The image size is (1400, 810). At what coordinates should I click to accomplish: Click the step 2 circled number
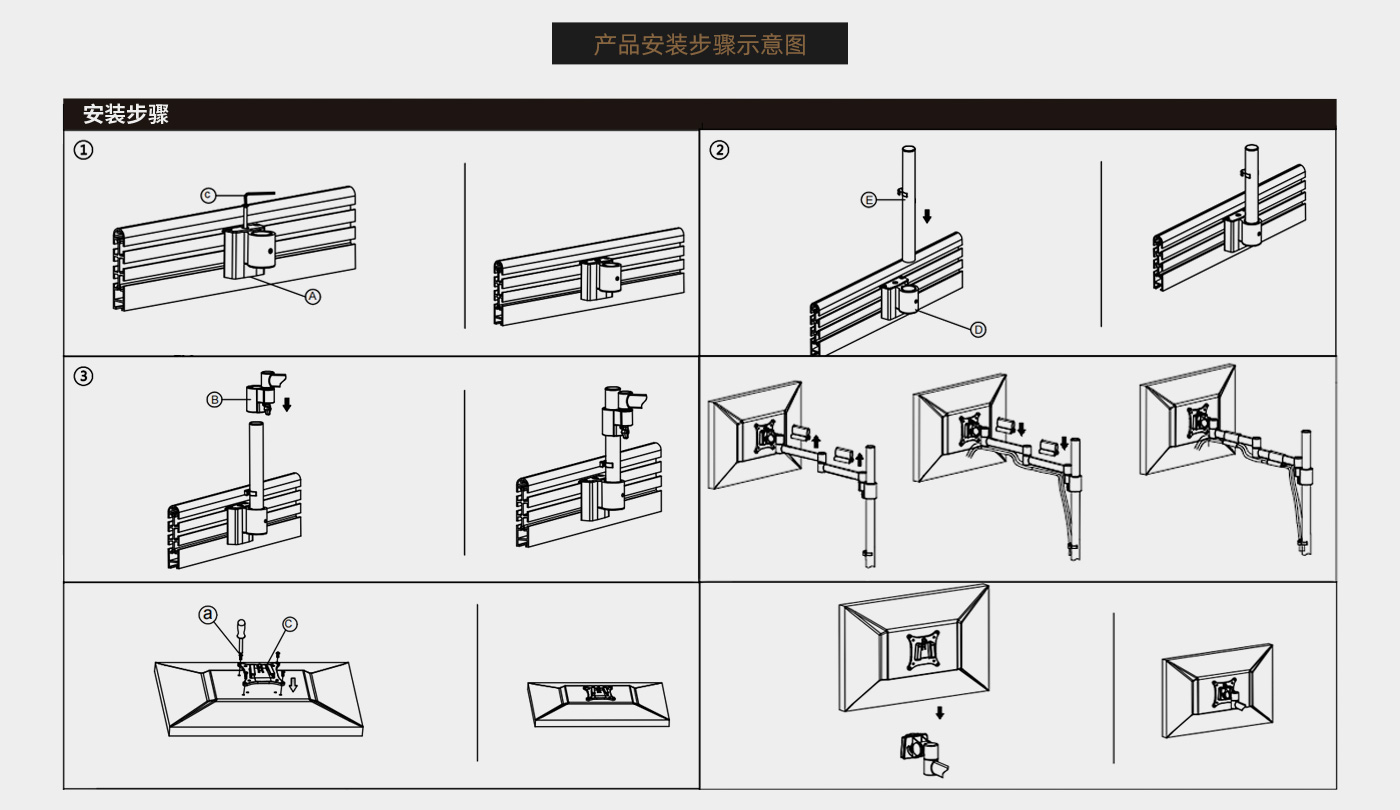click(x=719, y=150)
